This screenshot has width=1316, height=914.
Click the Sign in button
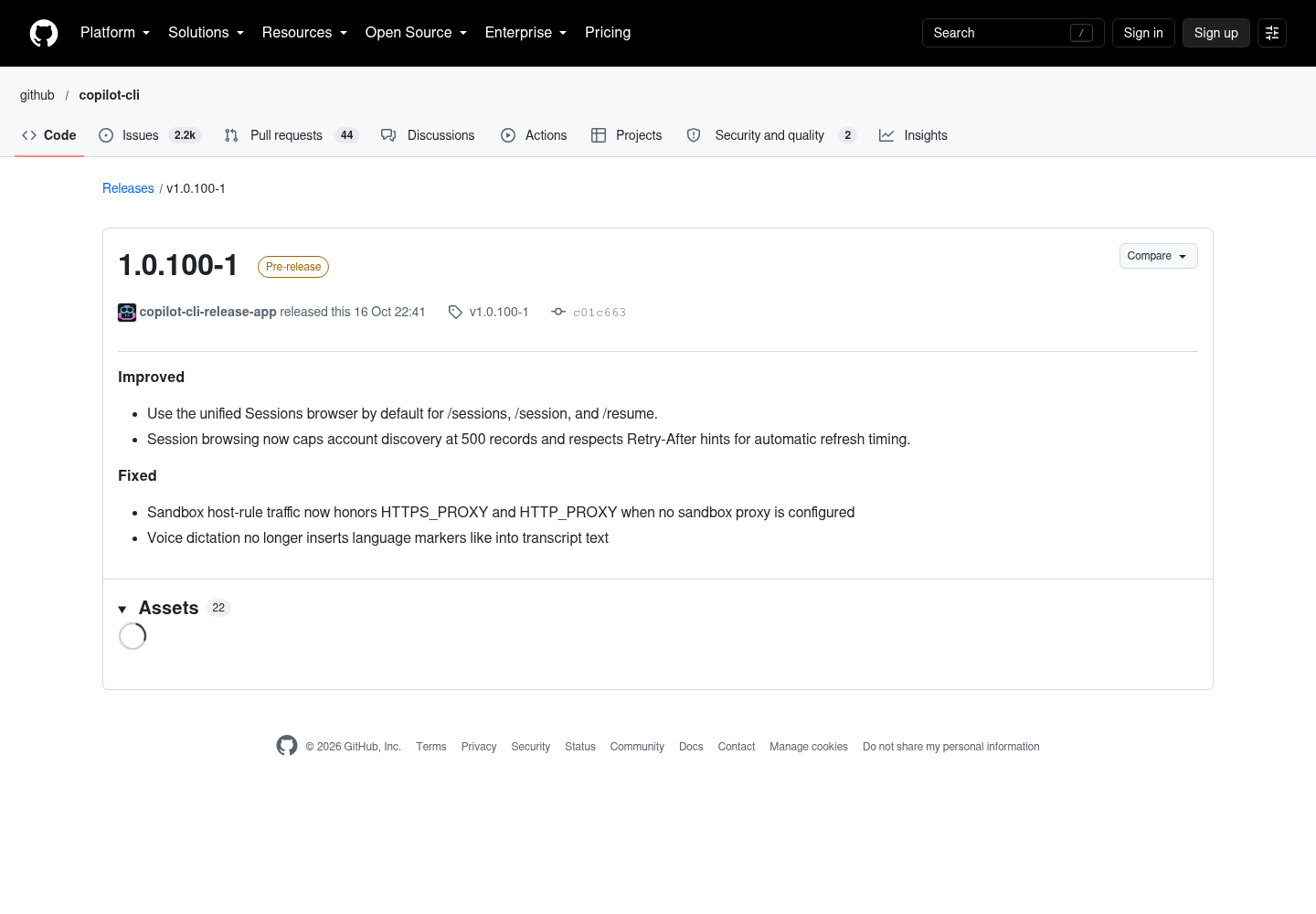coord(1143,33)
